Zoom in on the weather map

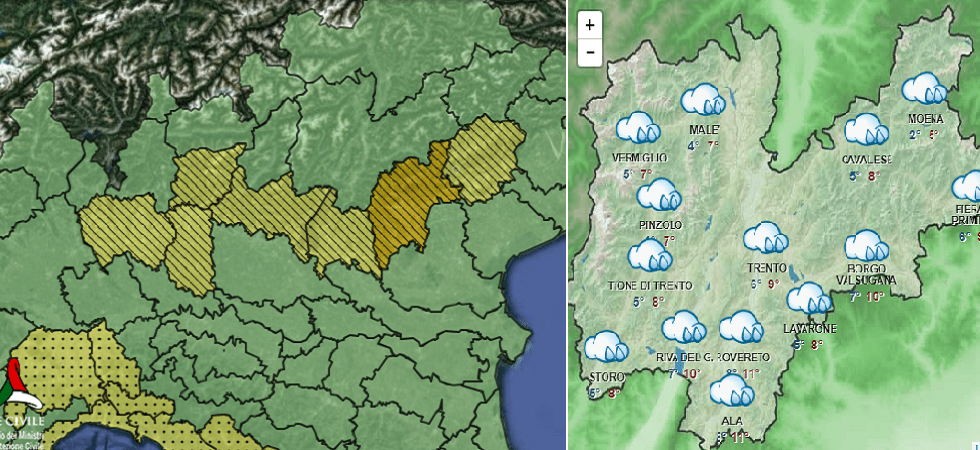tap(590, 25)
